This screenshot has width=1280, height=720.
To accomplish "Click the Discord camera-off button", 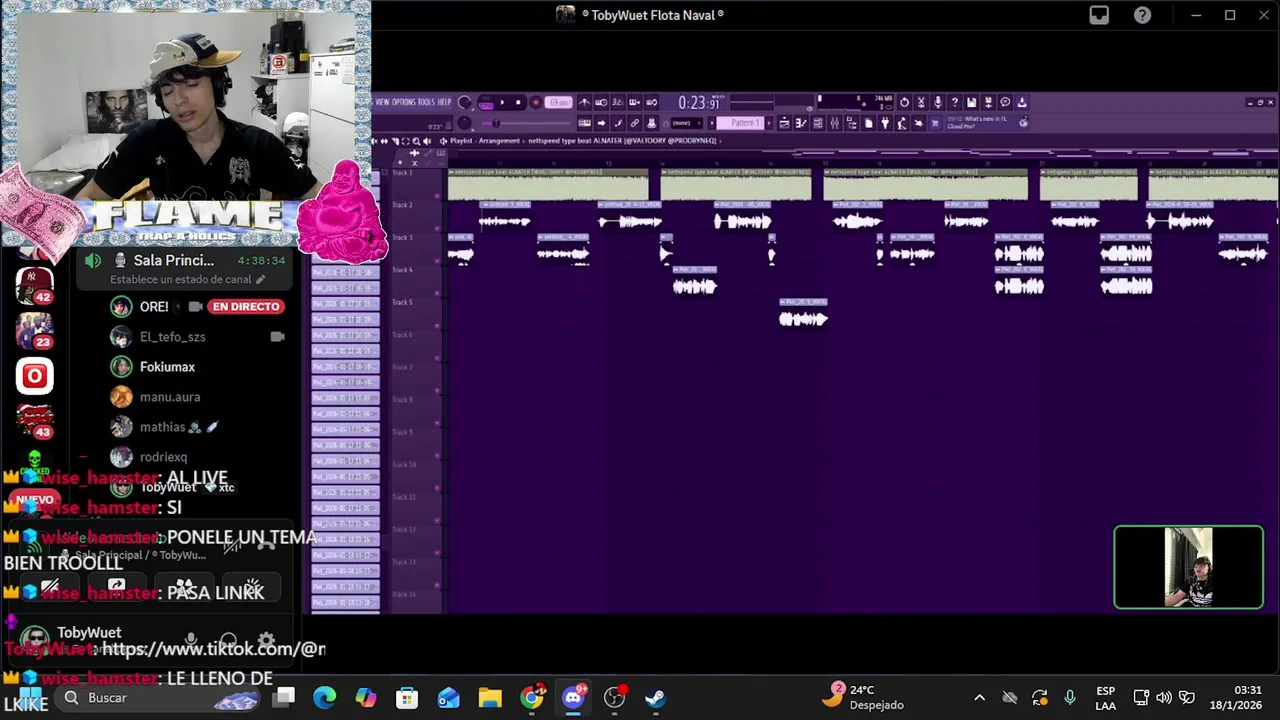I will tap(50, 588).
